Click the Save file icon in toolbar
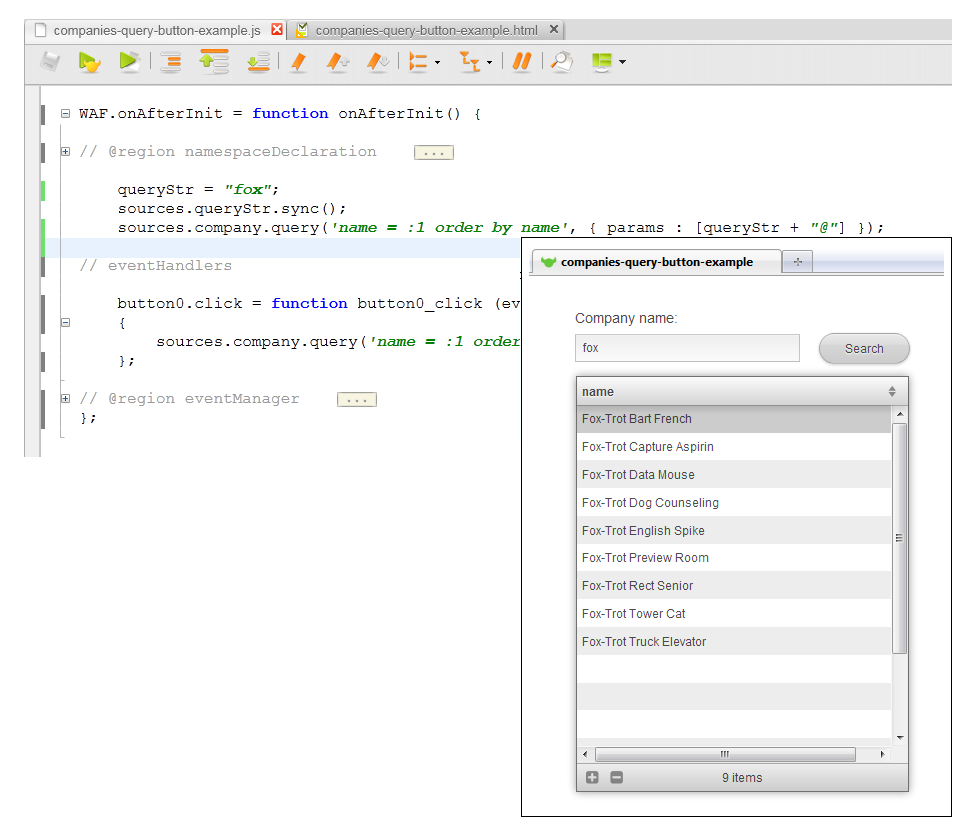 [50, 62]
